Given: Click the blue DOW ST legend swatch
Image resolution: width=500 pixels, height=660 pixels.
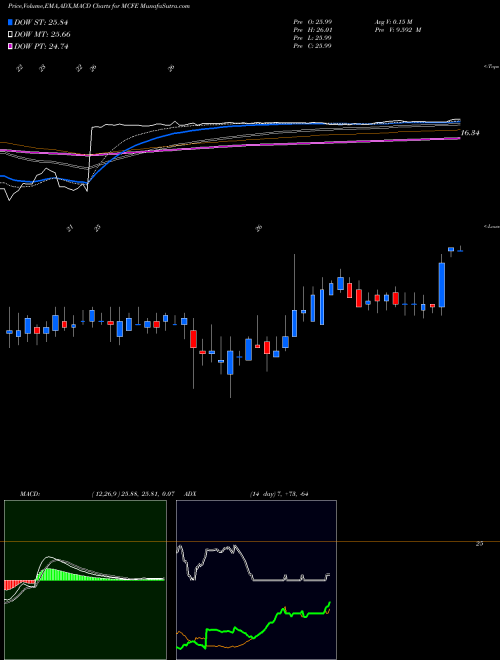Looking at the screenshot, I should point(10,22).
